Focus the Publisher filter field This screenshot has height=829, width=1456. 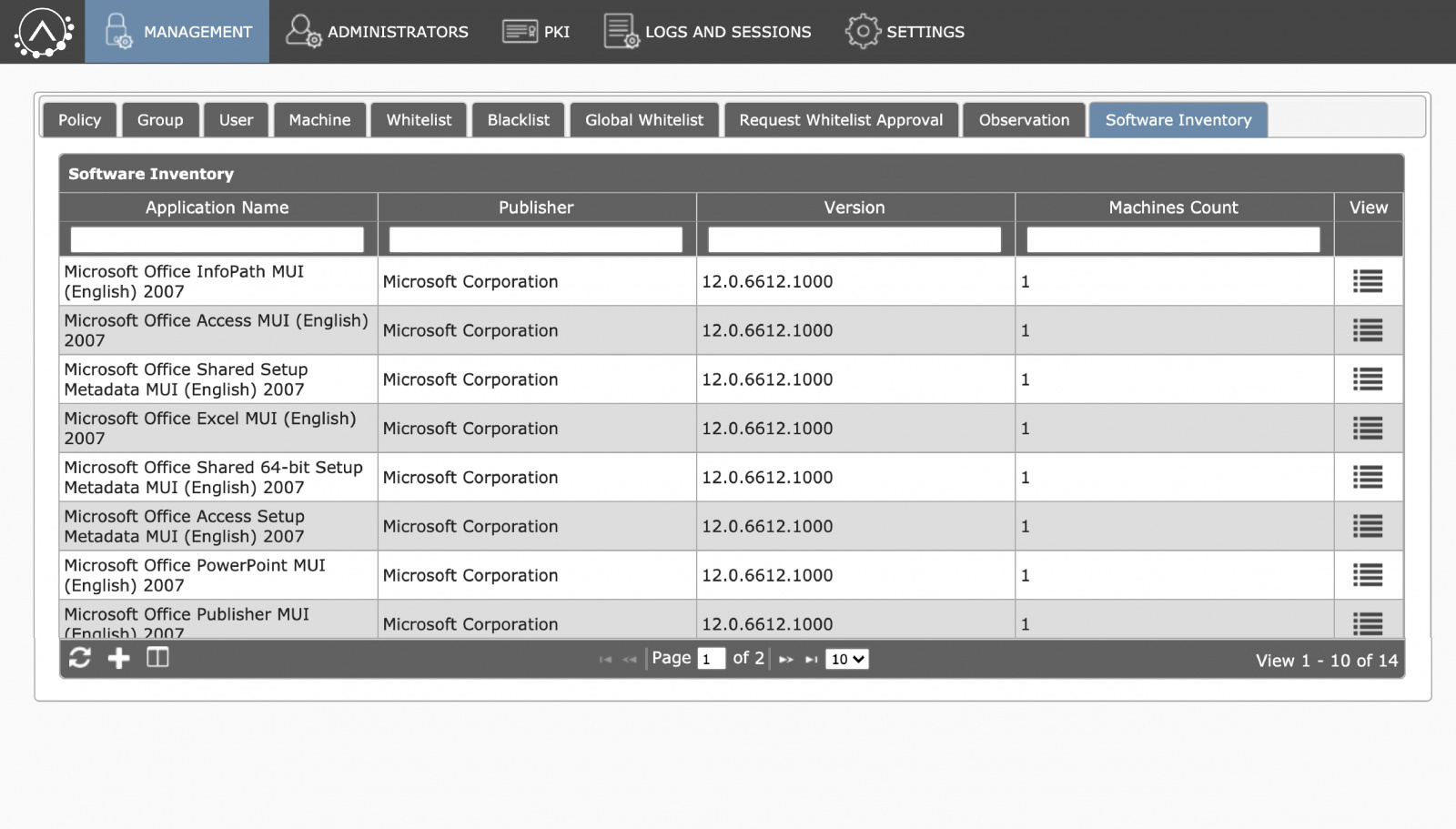pos(536,239)
